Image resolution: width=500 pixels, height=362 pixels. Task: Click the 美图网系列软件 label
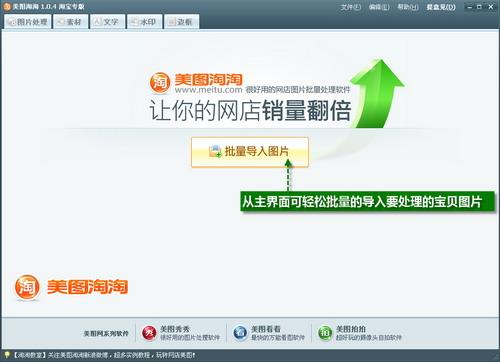106,333
